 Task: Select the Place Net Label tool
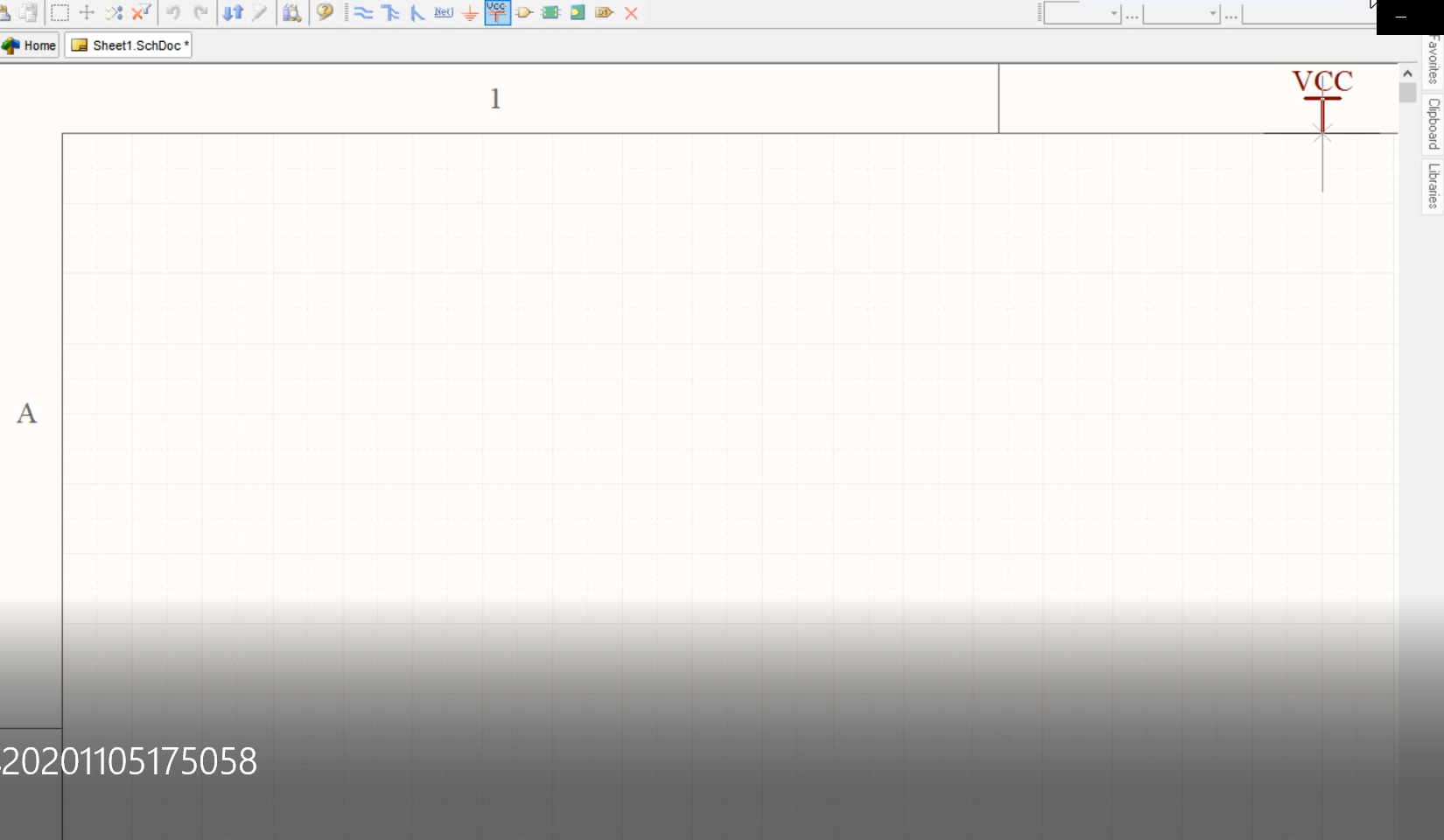(444, 13)
